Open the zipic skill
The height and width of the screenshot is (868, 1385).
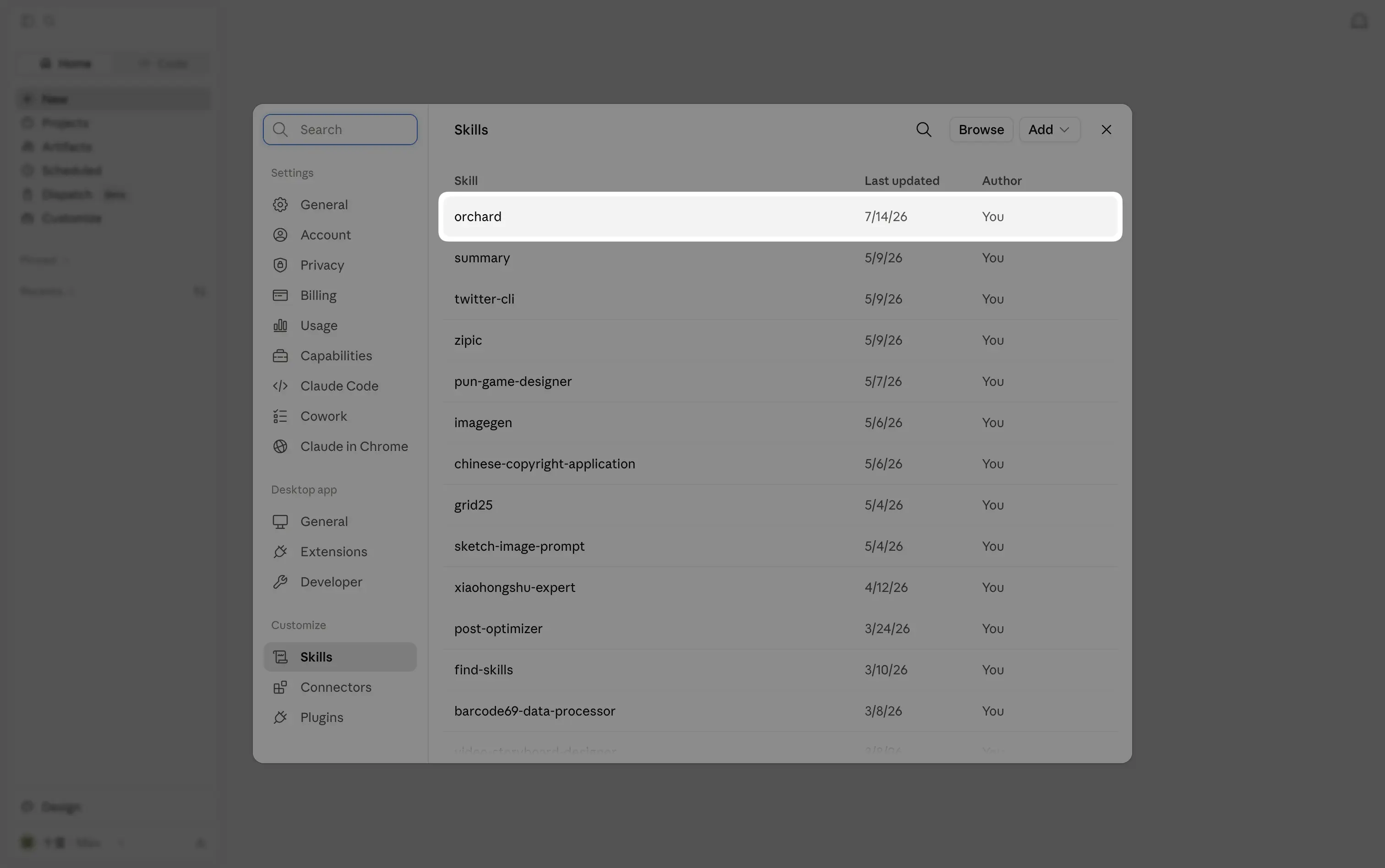(780, 341)
